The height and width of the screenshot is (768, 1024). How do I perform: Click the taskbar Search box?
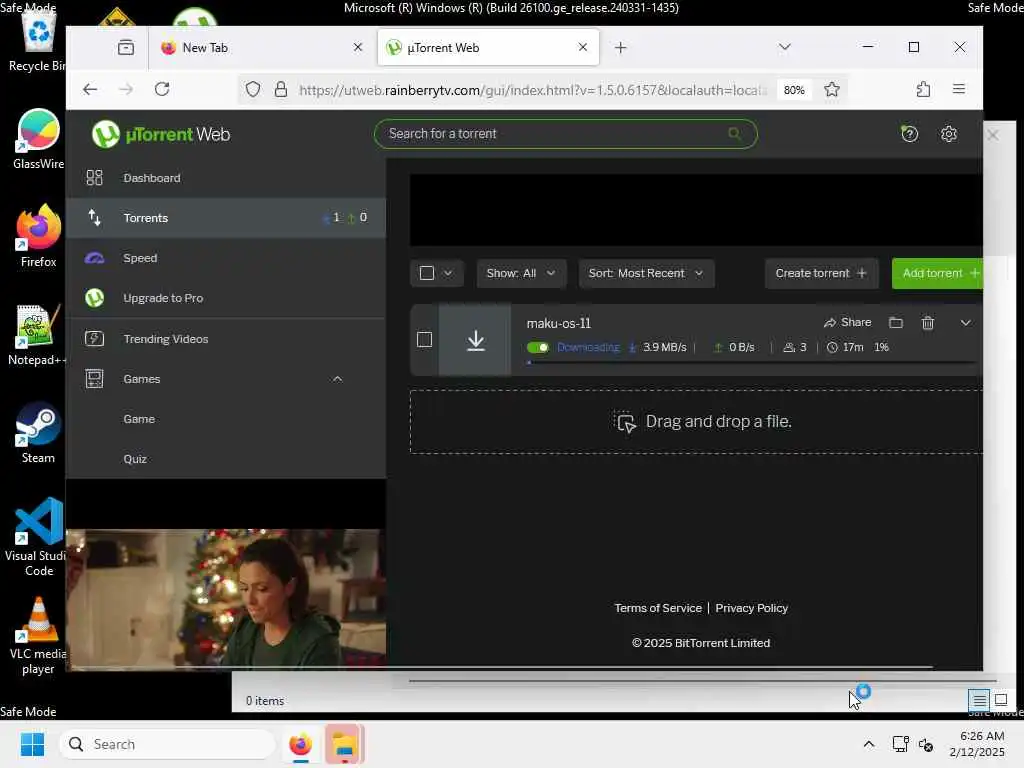(167, 744)
